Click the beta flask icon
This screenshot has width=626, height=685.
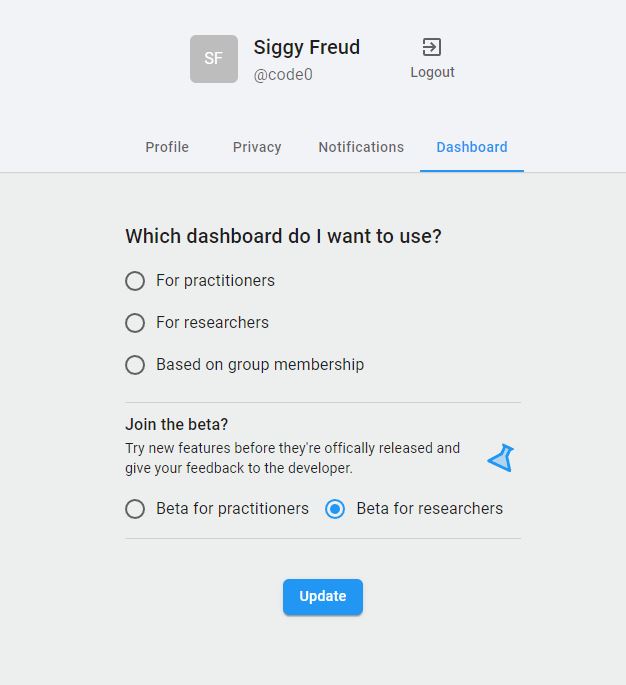500,459
